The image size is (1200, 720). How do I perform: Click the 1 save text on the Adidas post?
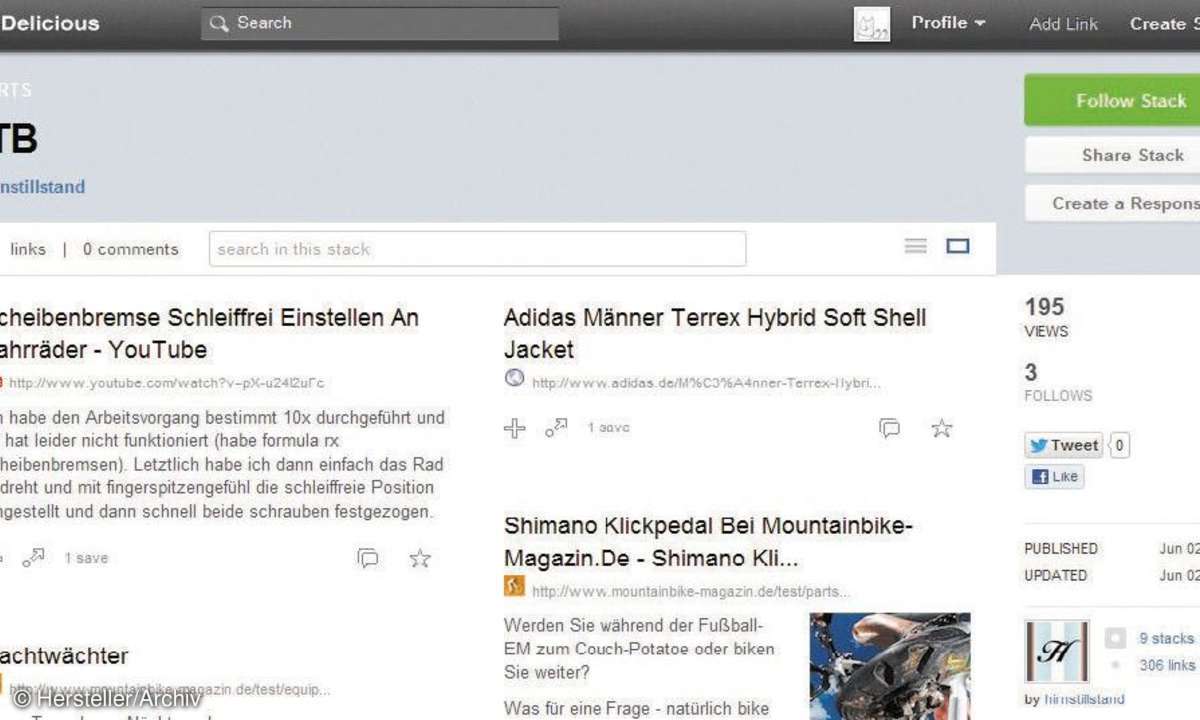(x=608, y=428)
